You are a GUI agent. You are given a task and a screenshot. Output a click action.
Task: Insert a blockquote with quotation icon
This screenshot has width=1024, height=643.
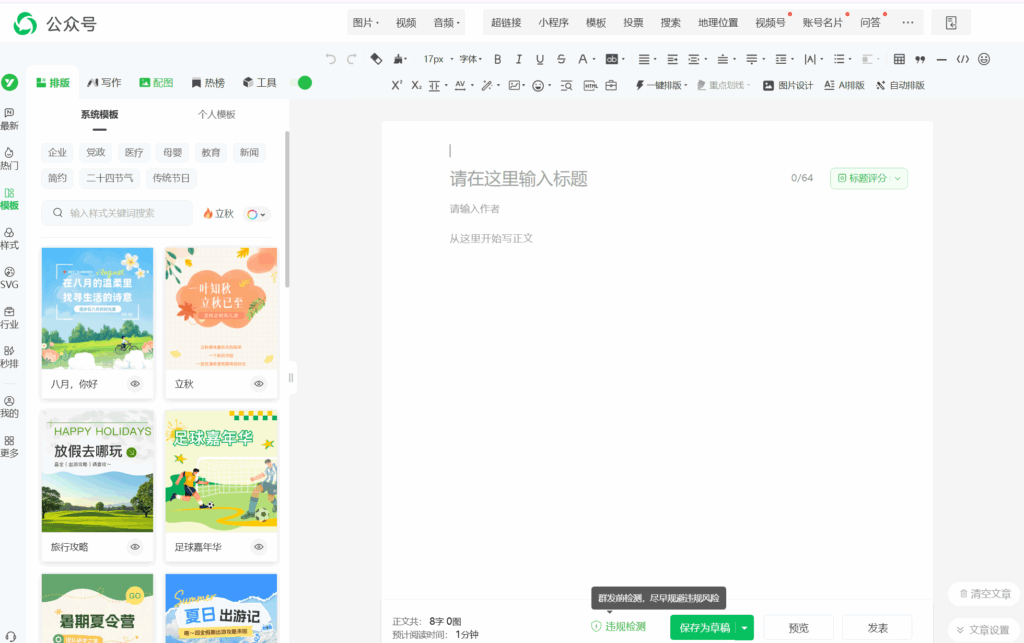coord(920,59)
